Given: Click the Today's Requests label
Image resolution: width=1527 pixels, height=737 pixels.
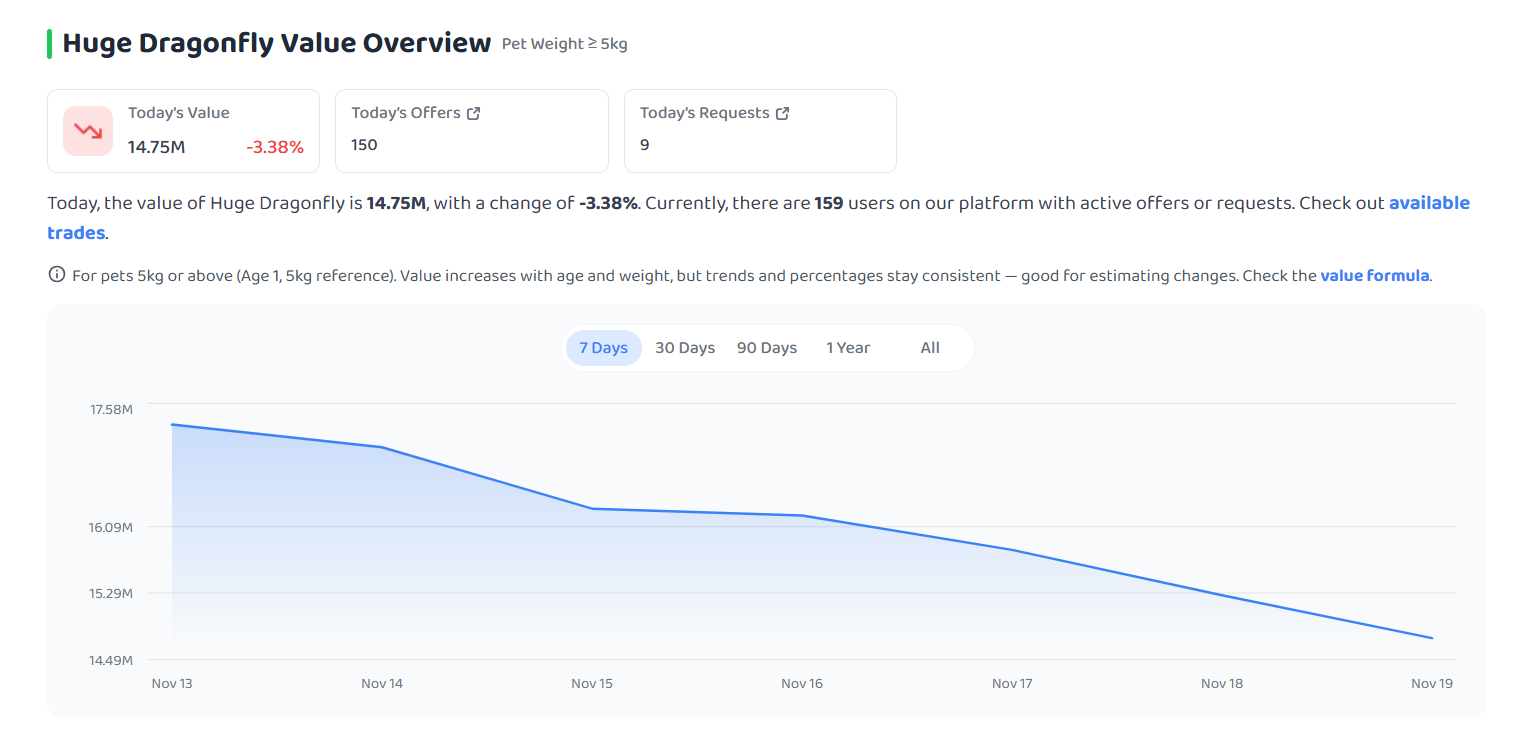Looking at the screenshot, I should tap(705, 113).
